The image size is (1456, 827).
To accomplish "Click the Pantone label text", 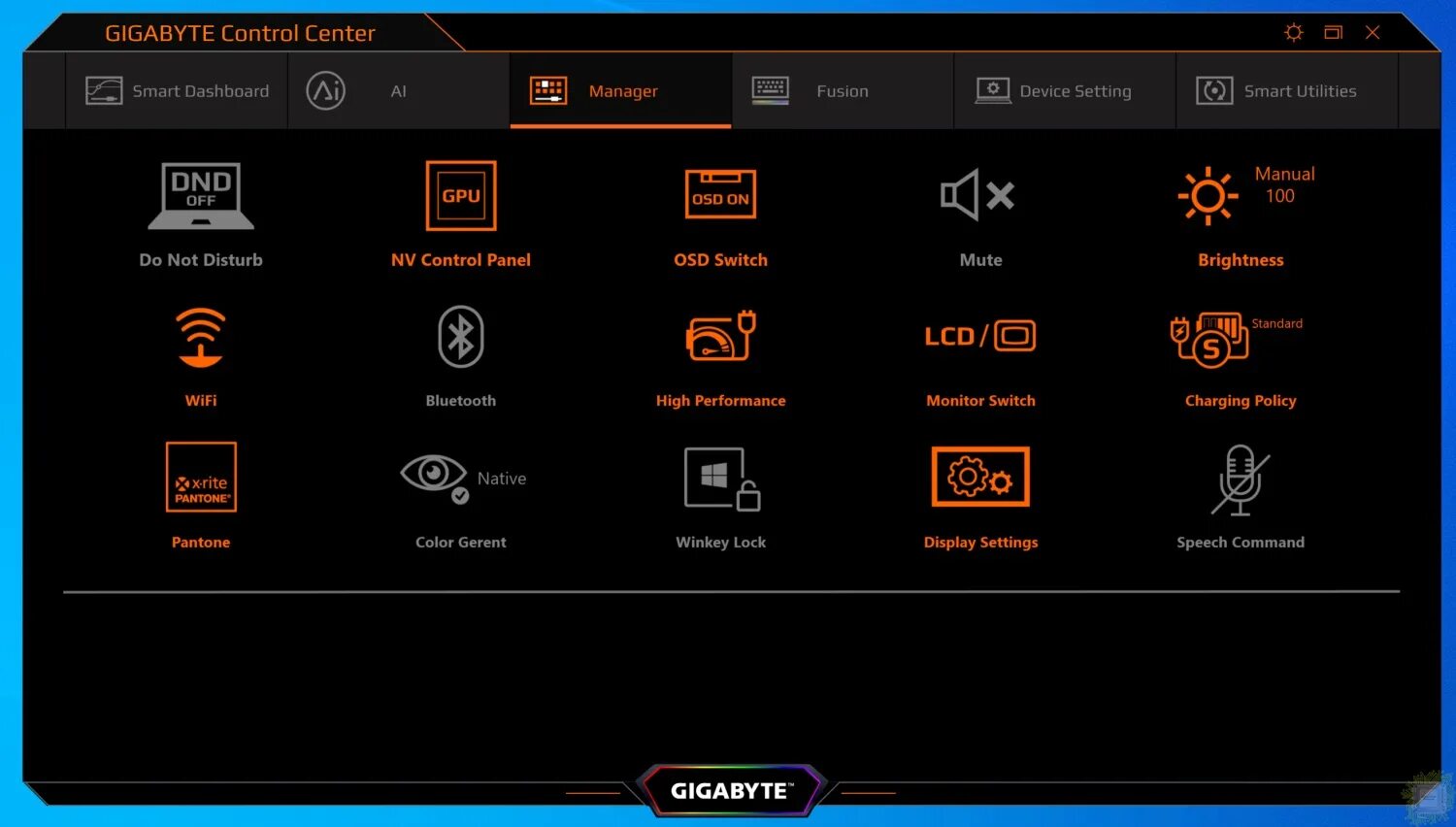I will tap(201, 543).
